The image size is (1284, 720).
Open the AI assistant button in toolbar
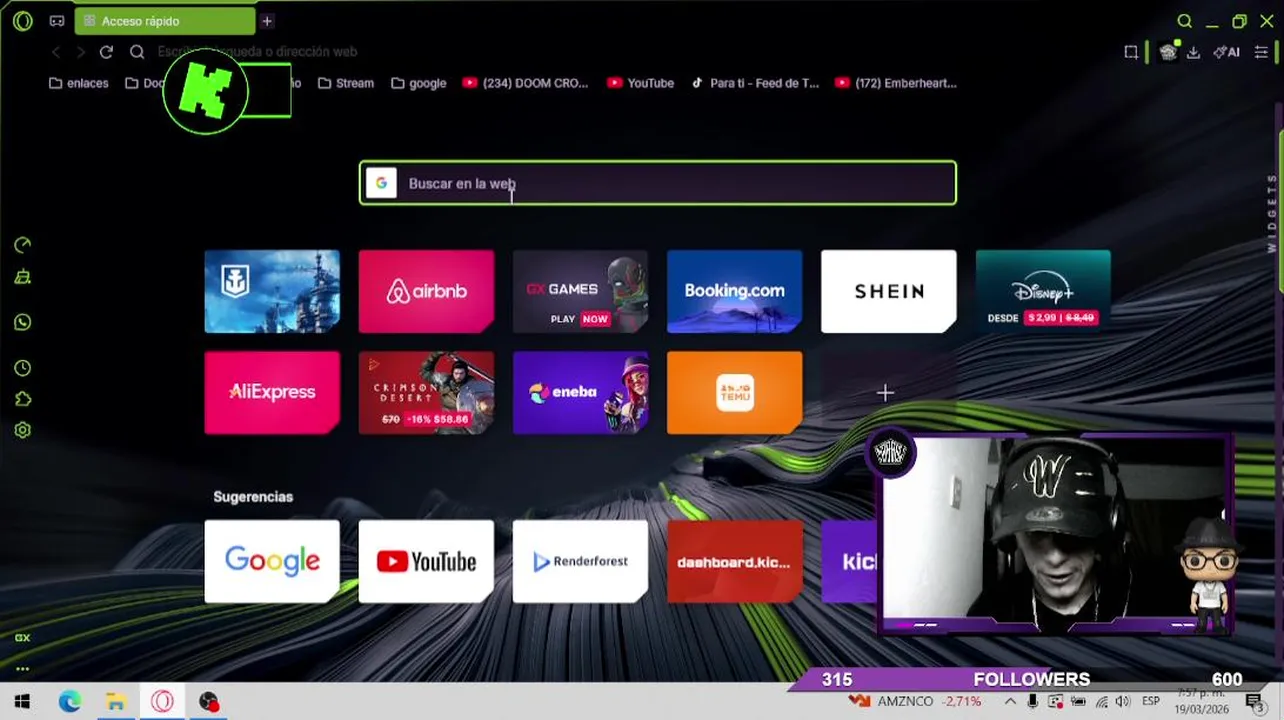point(1226,52)
